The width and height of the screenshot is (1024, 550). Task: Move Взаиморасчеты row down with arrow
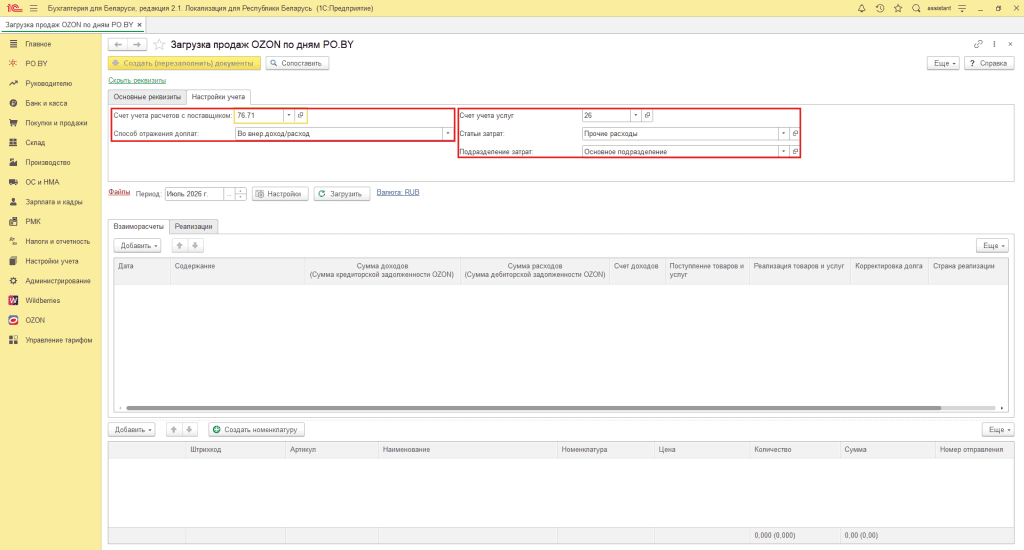(x=195, y=246)
